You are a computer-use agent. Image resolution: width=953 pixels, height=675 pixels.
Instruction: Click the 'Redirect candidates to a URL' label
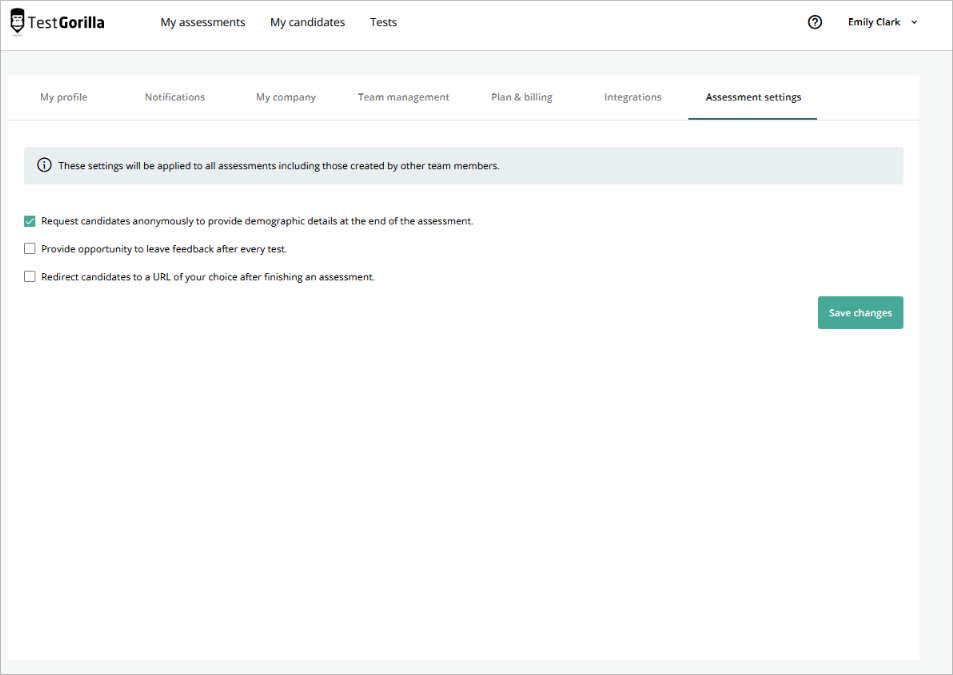[208, 277]
